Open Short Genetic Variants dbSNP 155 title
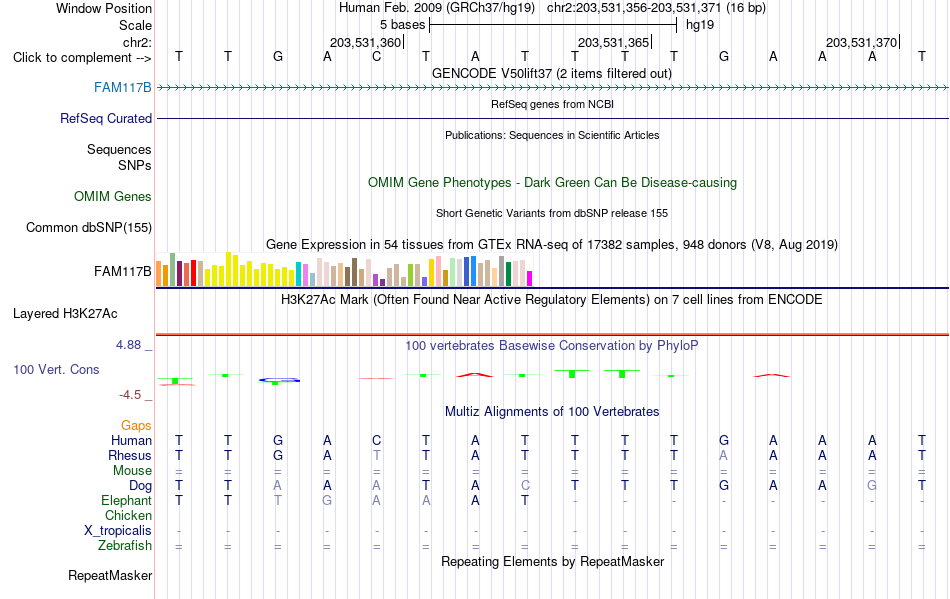Viewport: 950px width, 599px height. [552, 213]
